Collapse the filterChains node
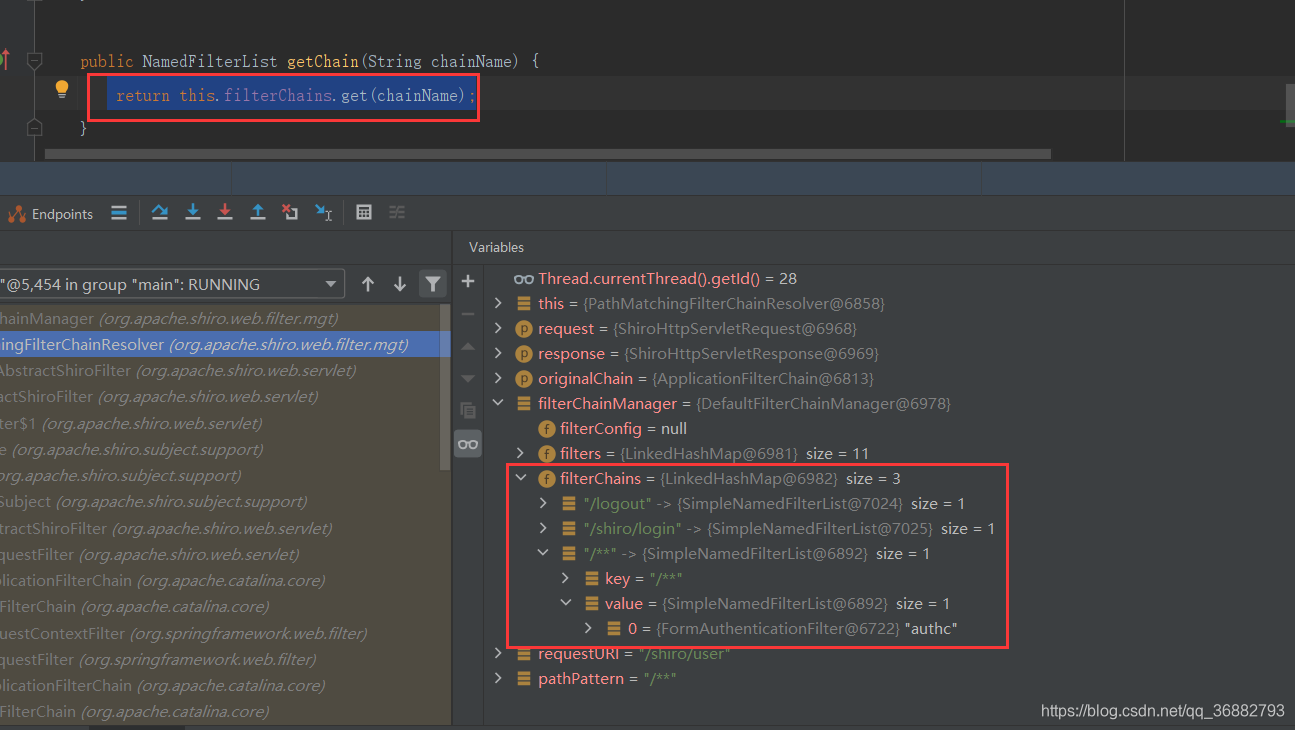 pos(520,478)
